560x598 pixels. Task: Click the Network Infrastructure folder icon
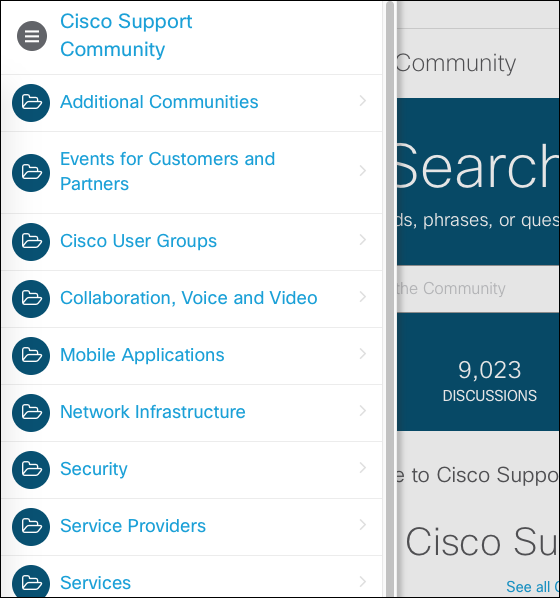point(31,413)
